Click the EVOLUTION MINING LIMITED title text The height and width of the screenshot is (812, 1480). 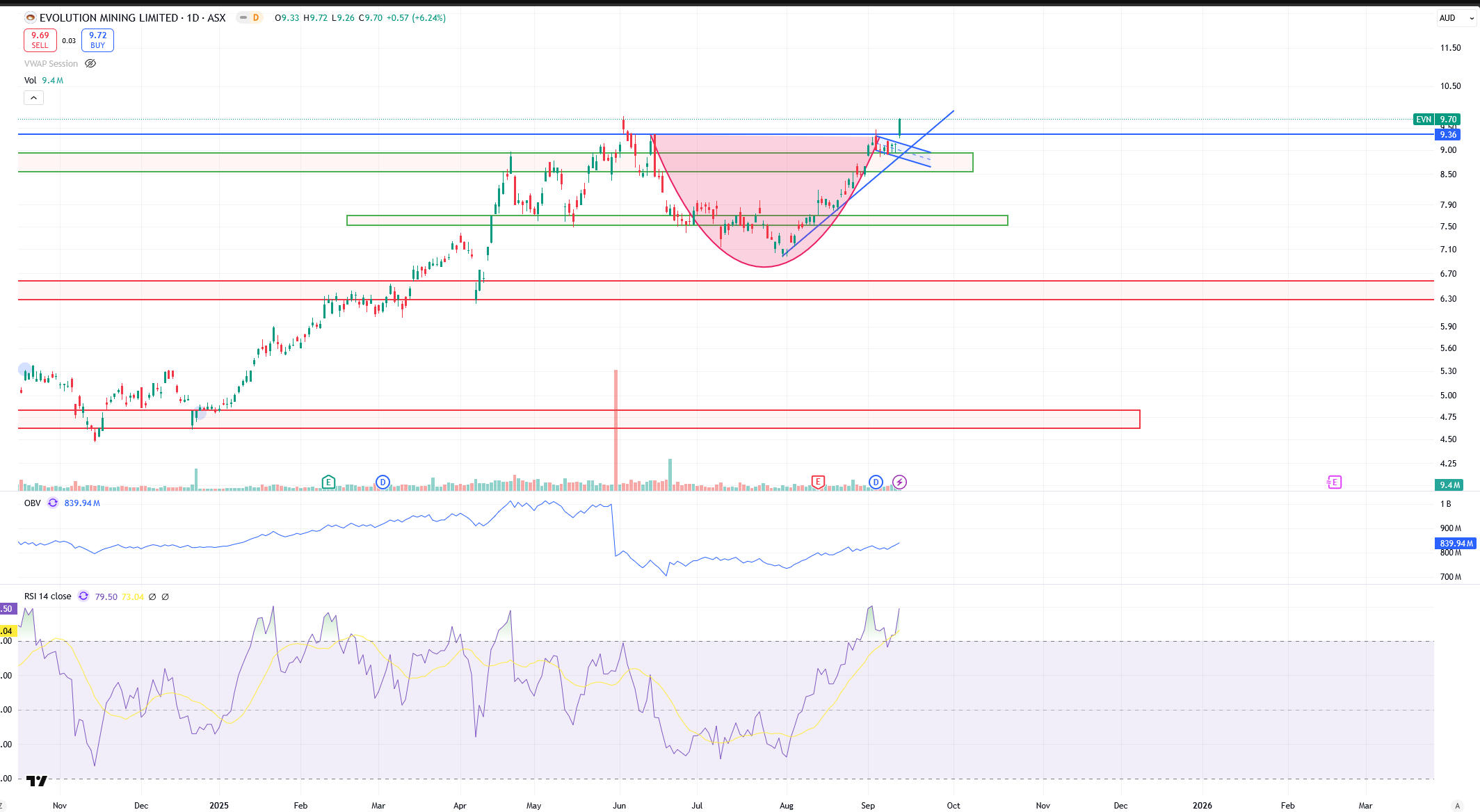click(108, 17)
